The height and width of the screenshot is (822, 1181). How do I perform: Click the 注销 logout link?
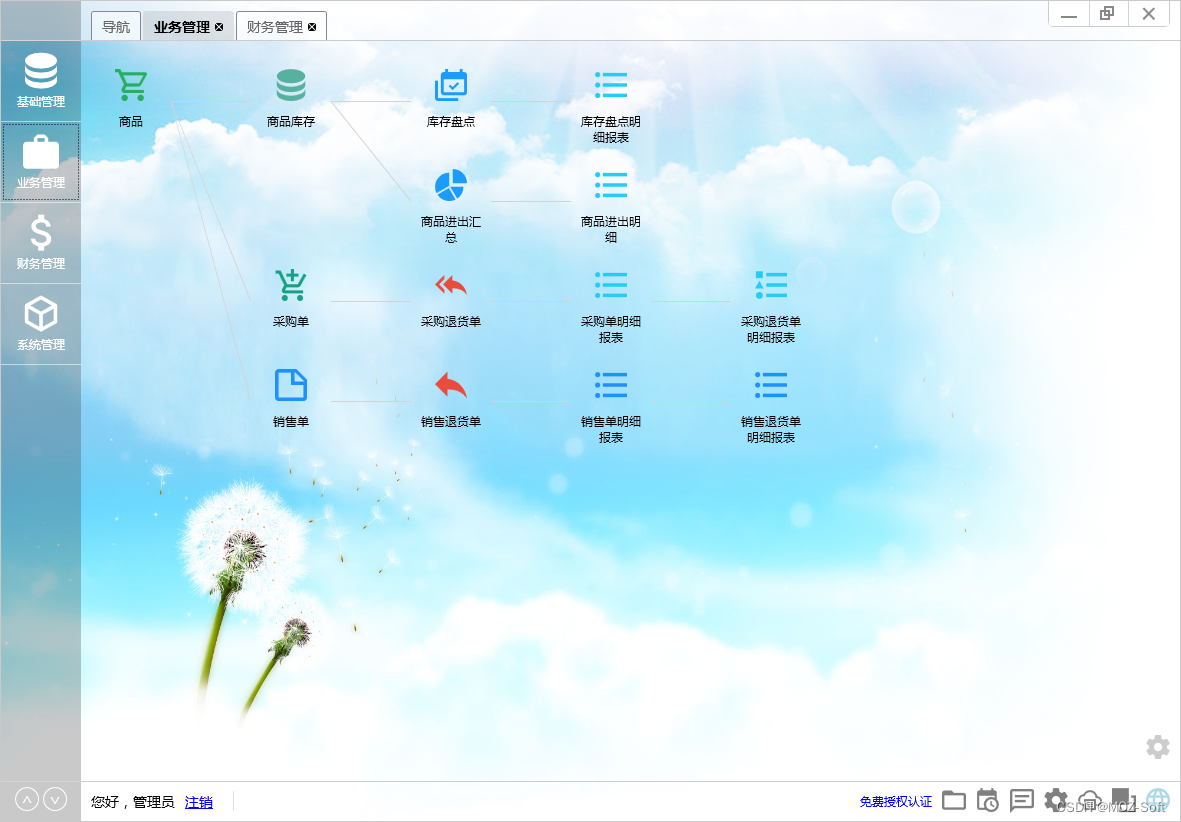click(199, 802)
